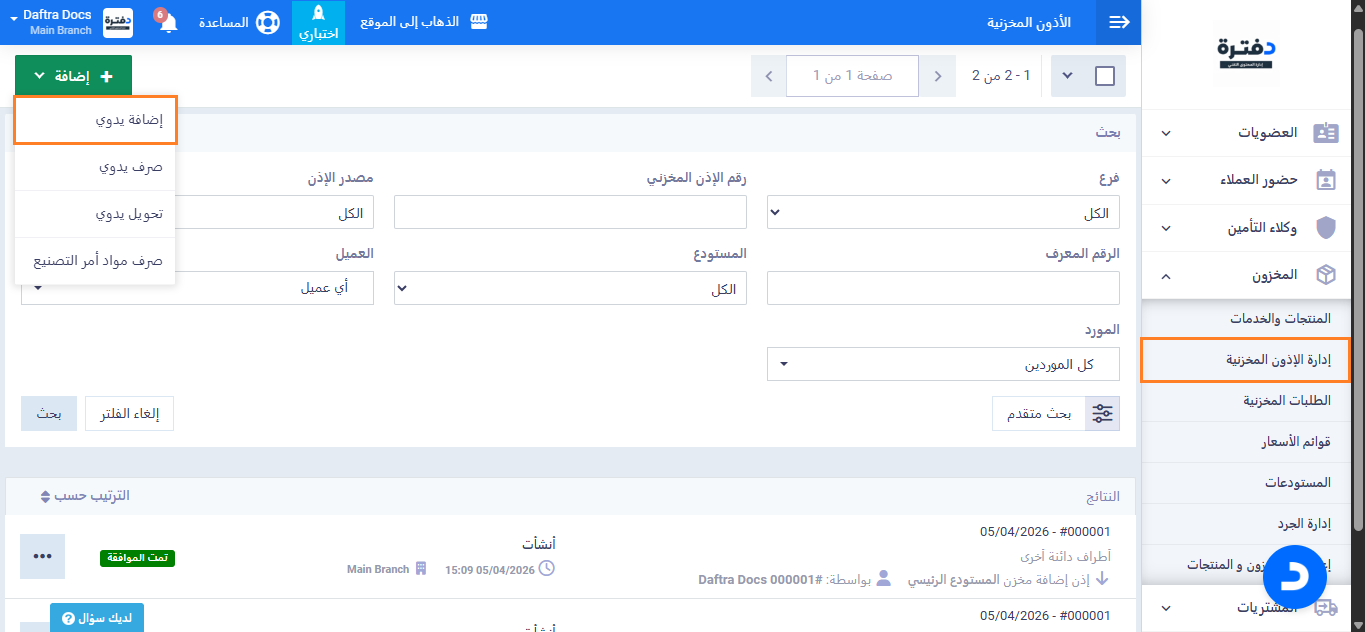Open the branch filter dropdown
Screen dimensions: 1365x632
(x=943, y=213)
